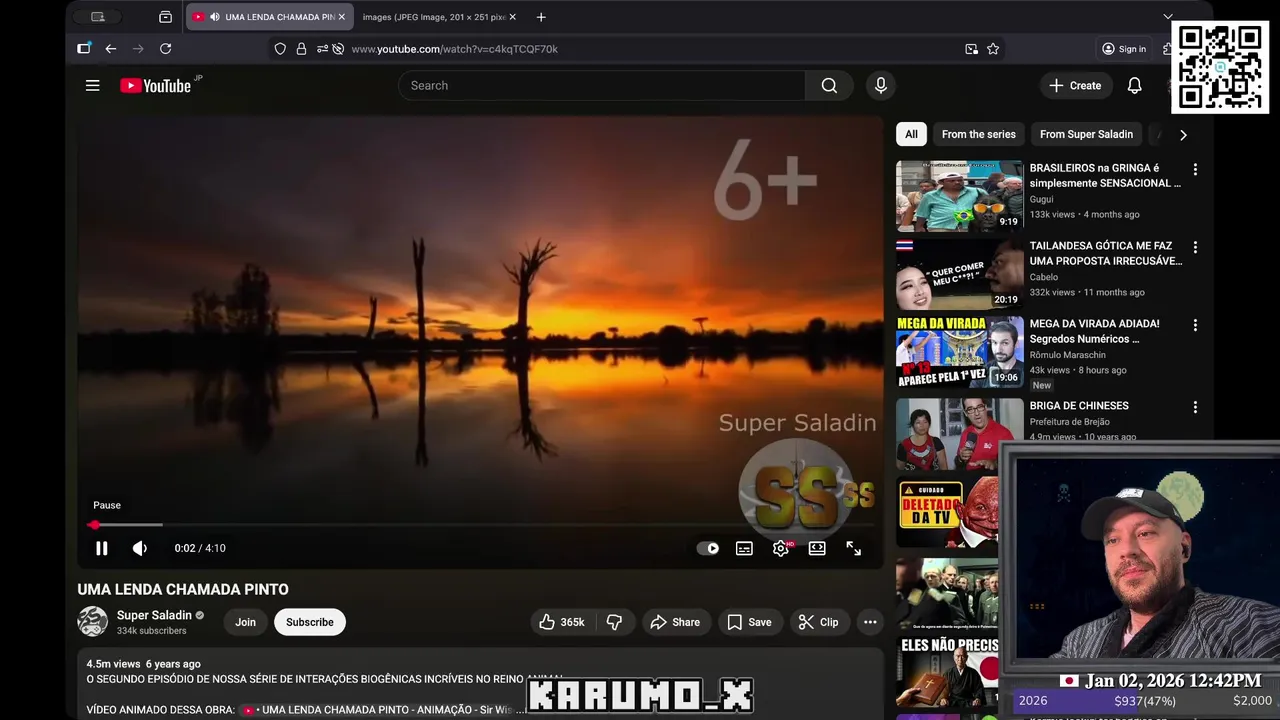Open the tab groups icon beside tabs
The image size is (1280, 720).
[x=166, y=17]
